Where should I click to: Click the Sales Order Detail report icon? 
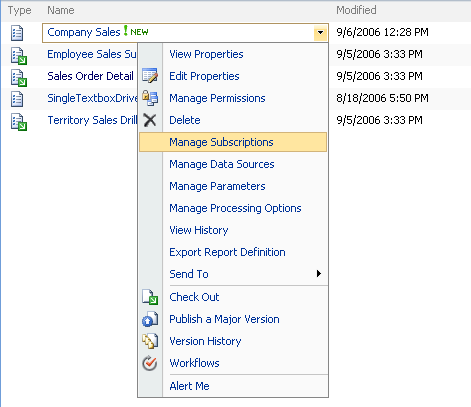pyautogui.click(x=19, y=78)
